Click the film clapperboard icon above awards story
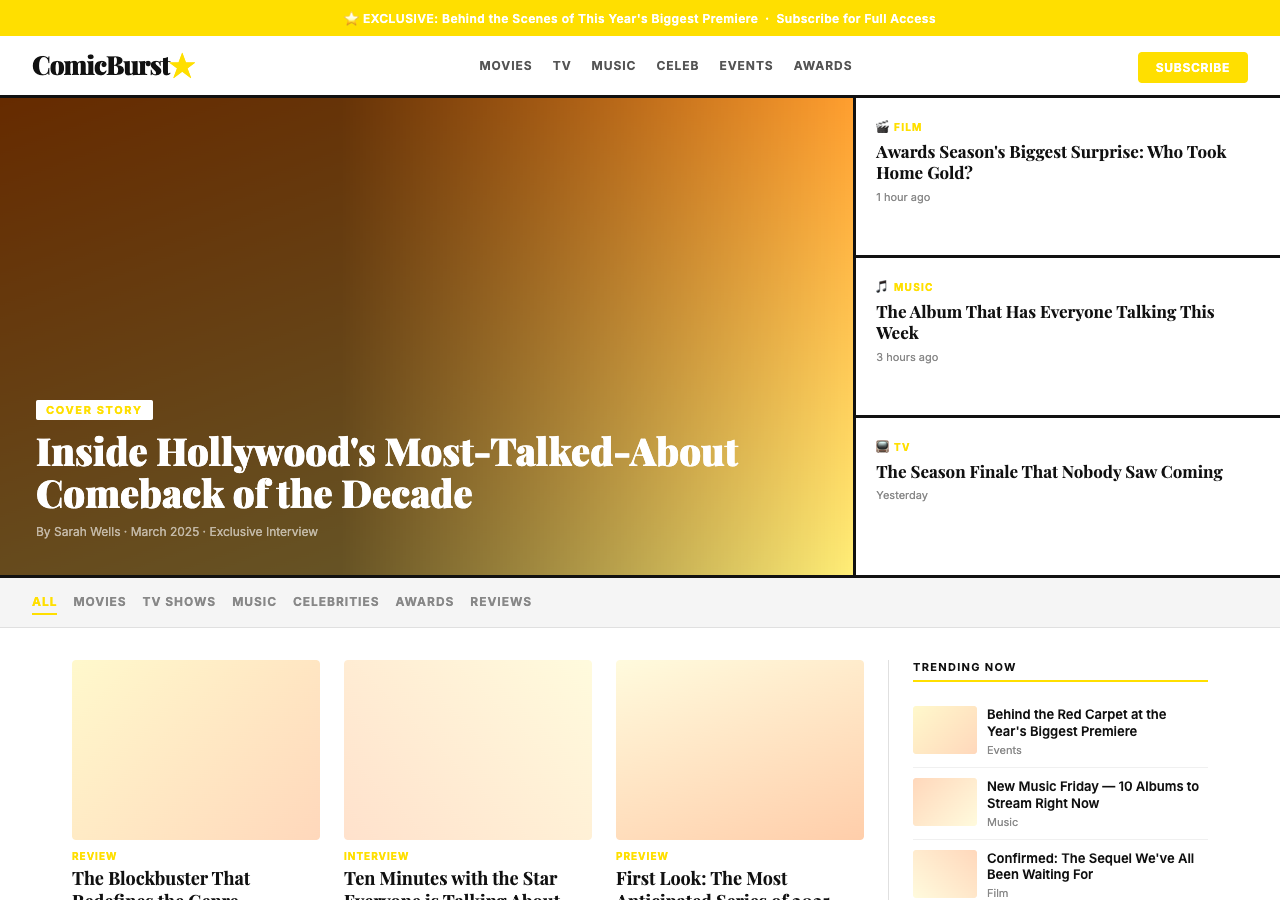 pos(881,126)
